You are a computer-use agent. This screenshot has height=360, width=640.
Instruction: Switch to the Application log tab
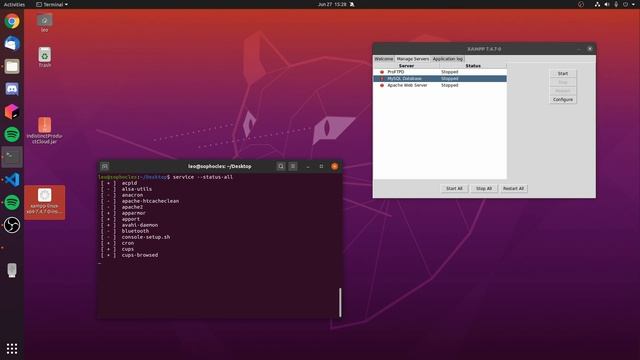click(447, 59)
